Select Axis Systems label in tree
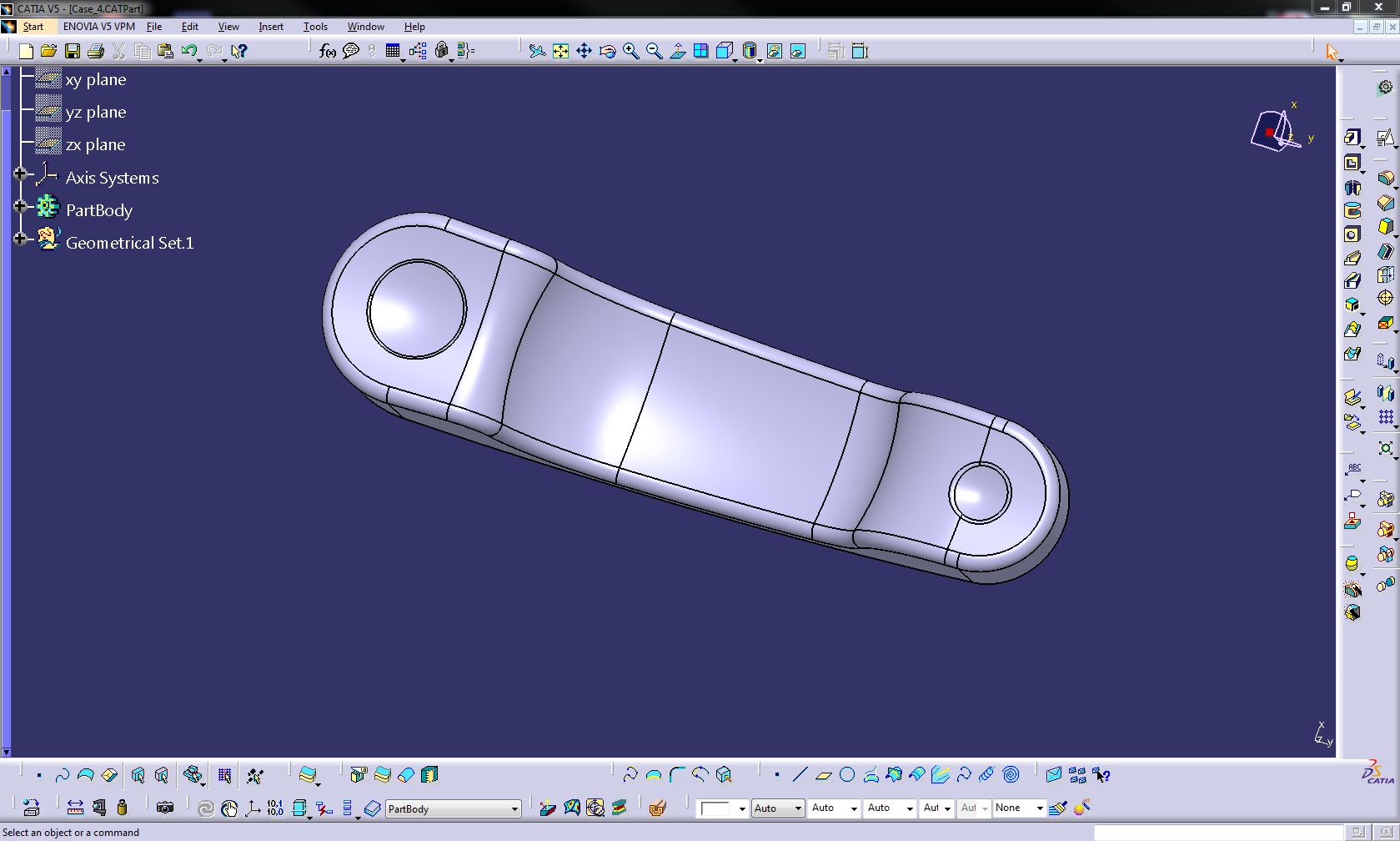The image size is (1400, 841). [112, 178]
